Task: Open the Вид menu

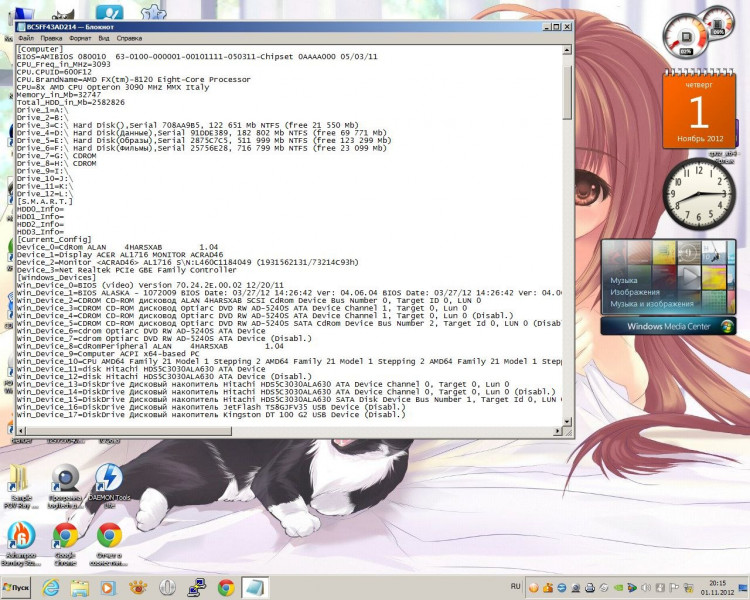Action: [104, 38]
